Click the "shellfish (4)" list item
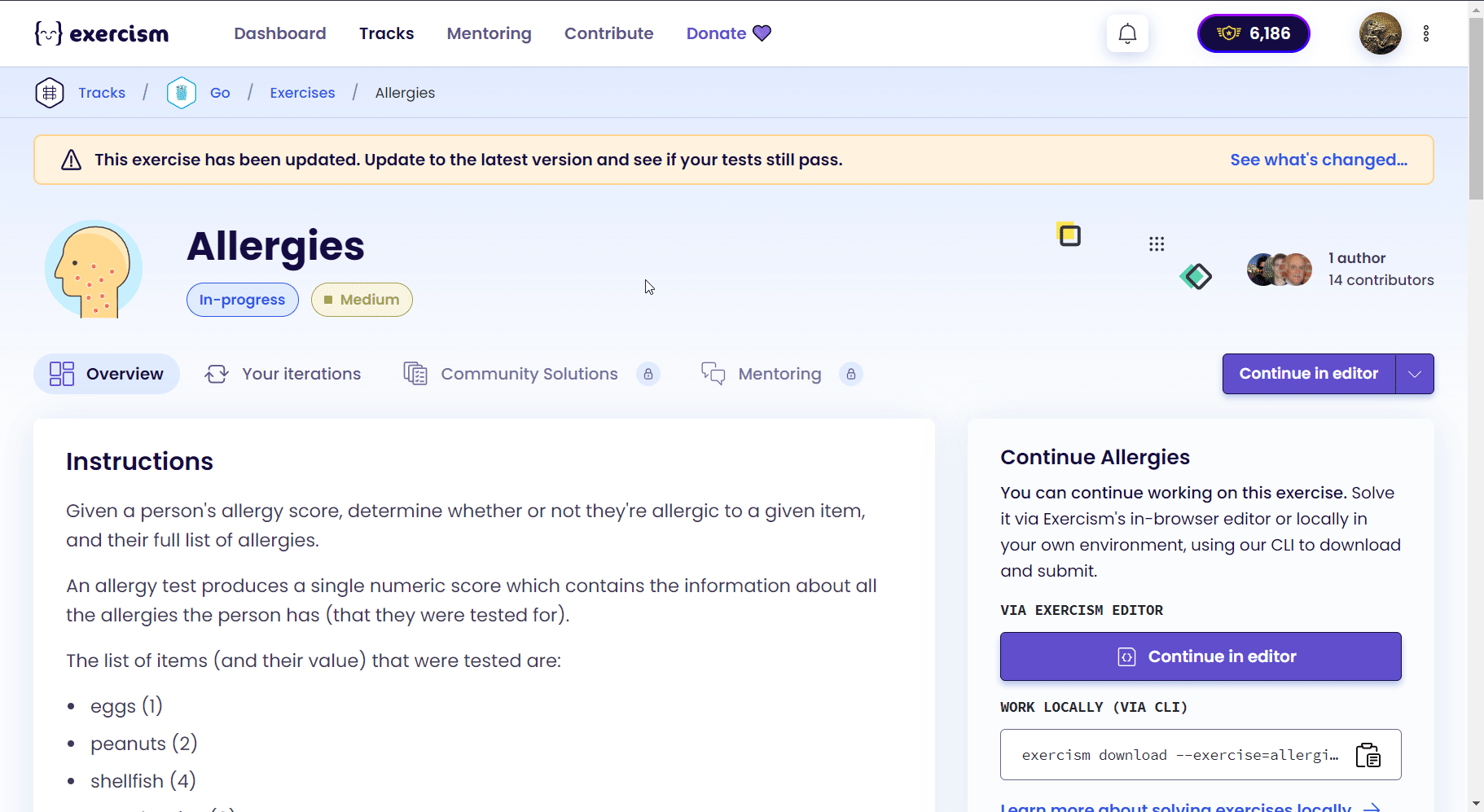The height and width of the screenshot is (812, 1484). 143,781
